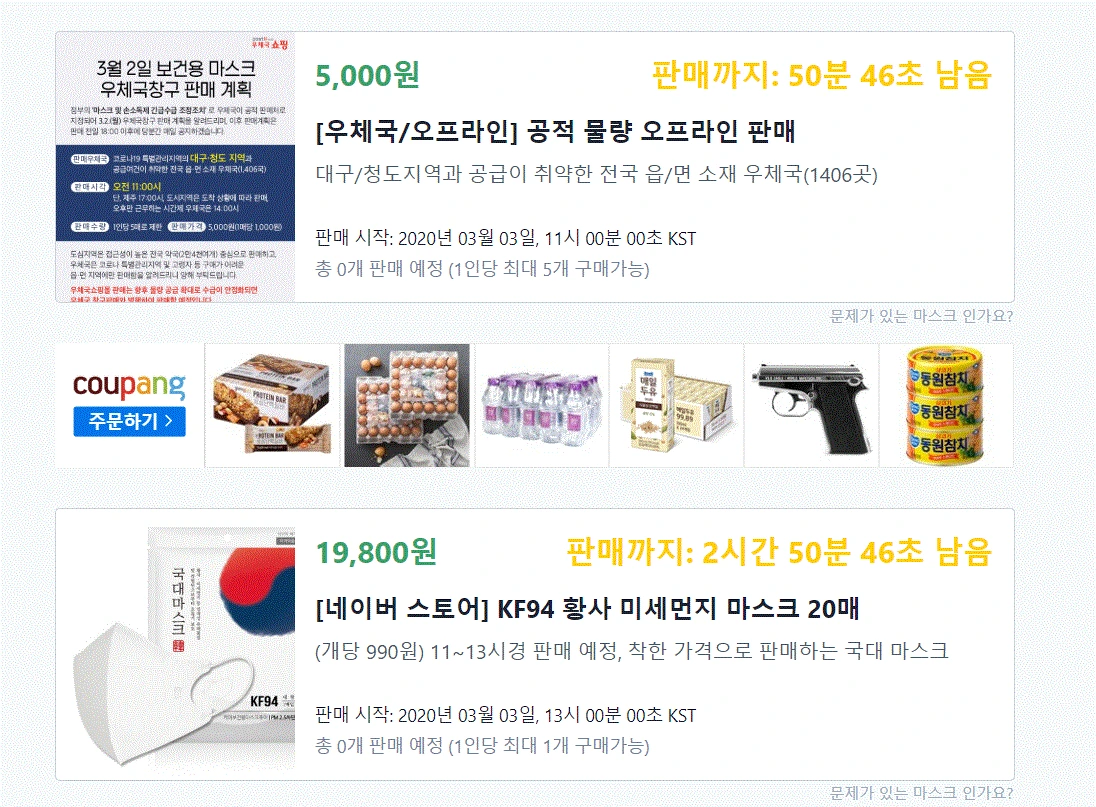
Task: Report problem under the post office listing
Action: coord(921,316)
